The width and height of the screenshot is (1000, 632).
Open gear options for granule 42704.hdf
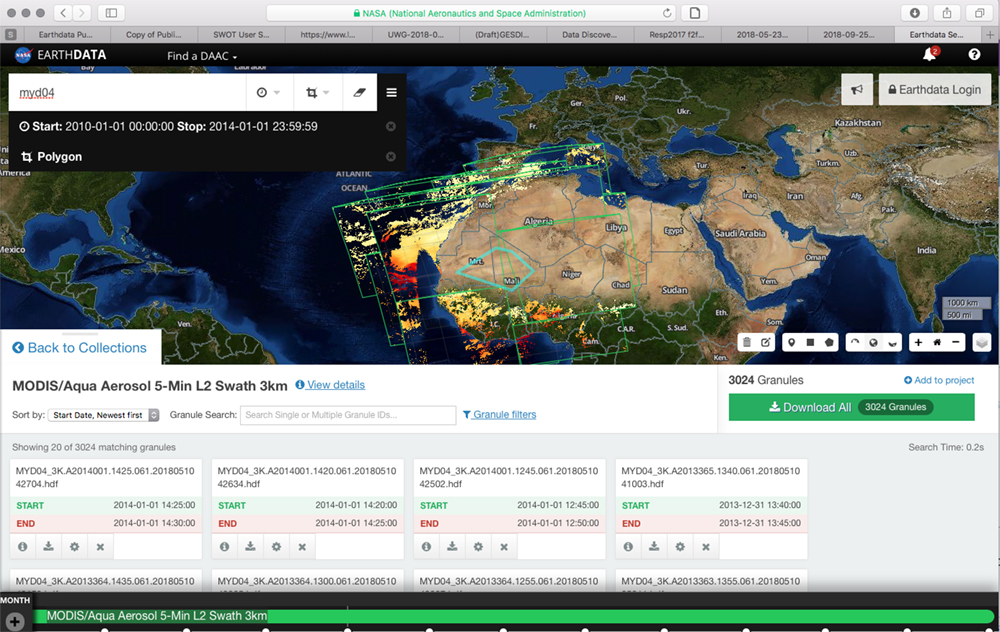coord(75,547)
